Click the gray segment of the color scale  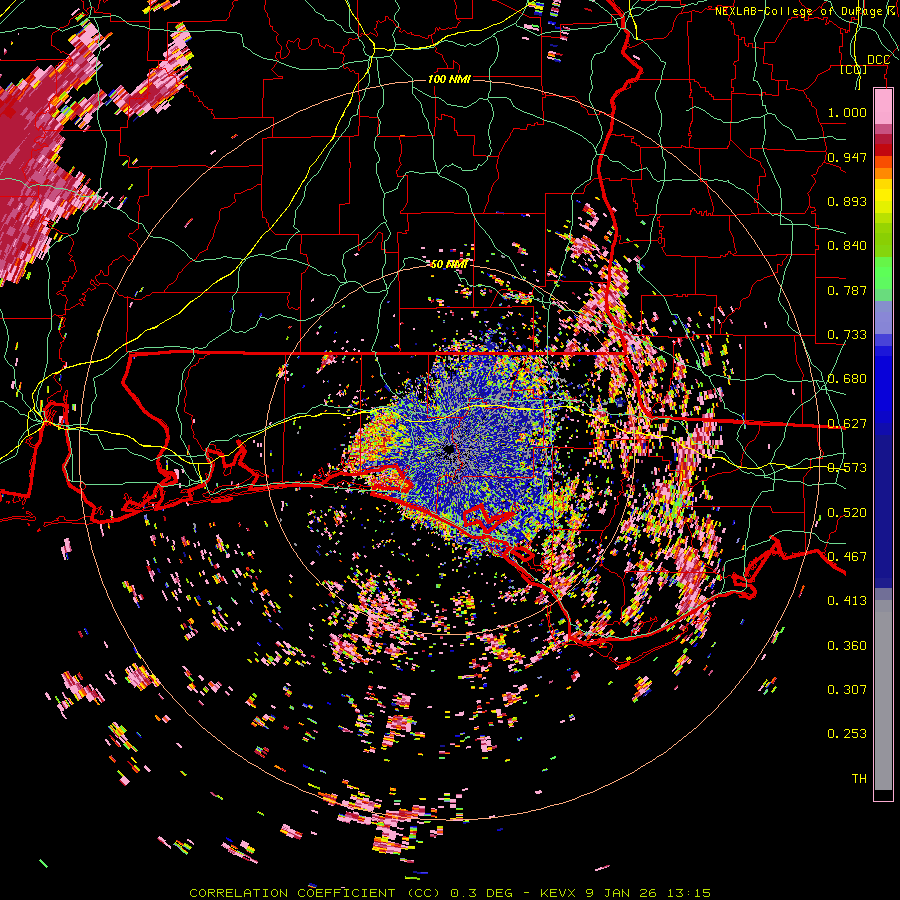(883, 695)
